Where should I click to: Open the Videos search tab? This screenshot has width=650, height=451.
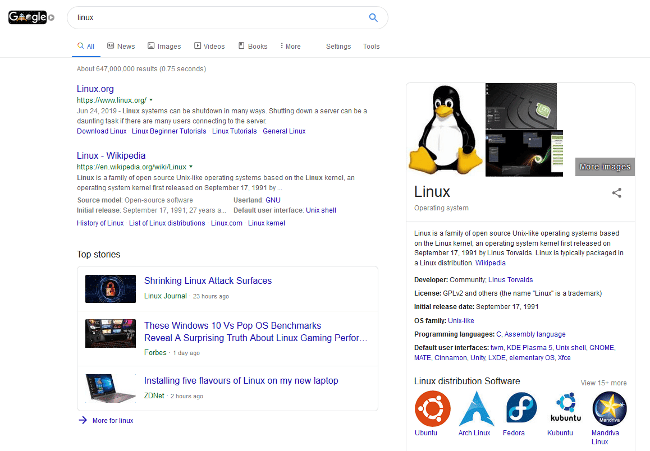209,46
